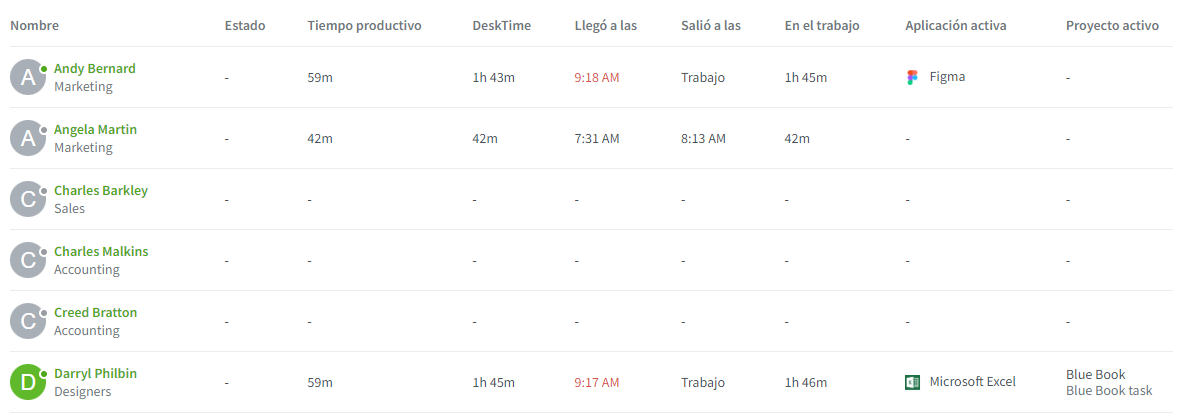Click Andy Bernard's avatar
The width and height of the screenshot is (1183, 419).
tap(28, 77)
